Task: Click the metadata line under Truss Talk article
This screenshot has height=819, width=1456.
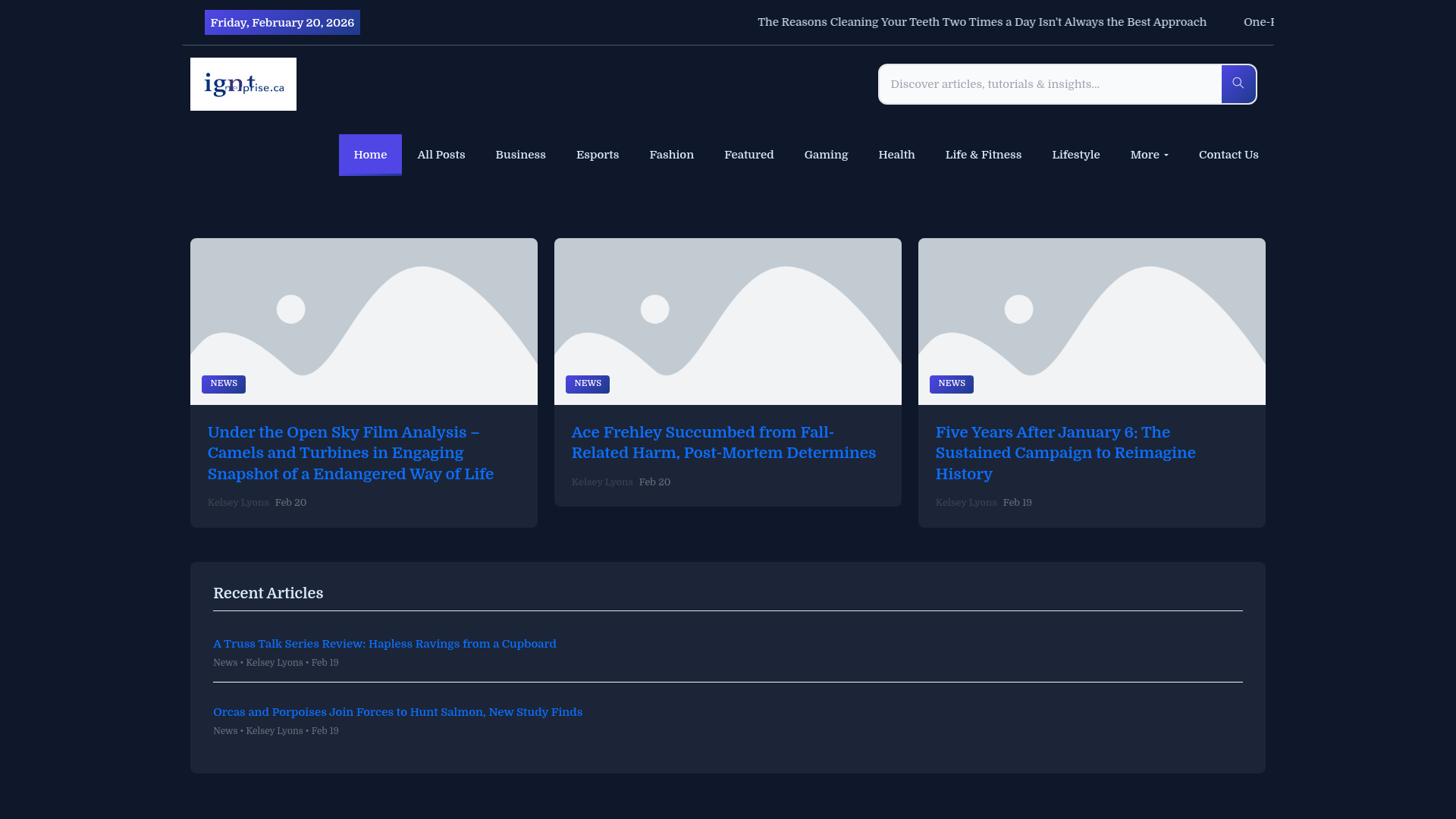Action: (x=276, y=663)
